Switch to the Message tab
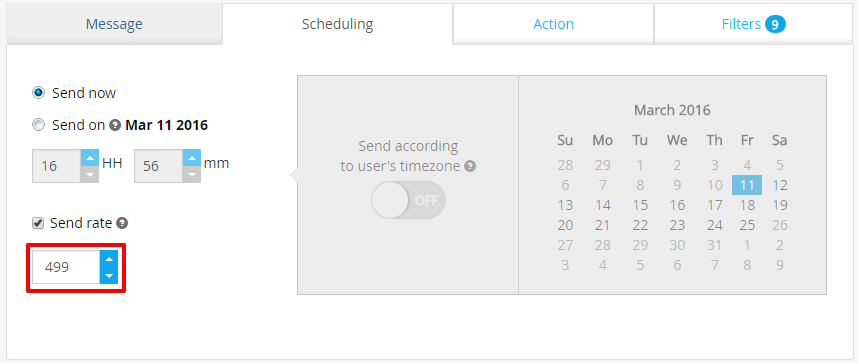This screenshot has height=363, width=858. [x=114, y=24]
